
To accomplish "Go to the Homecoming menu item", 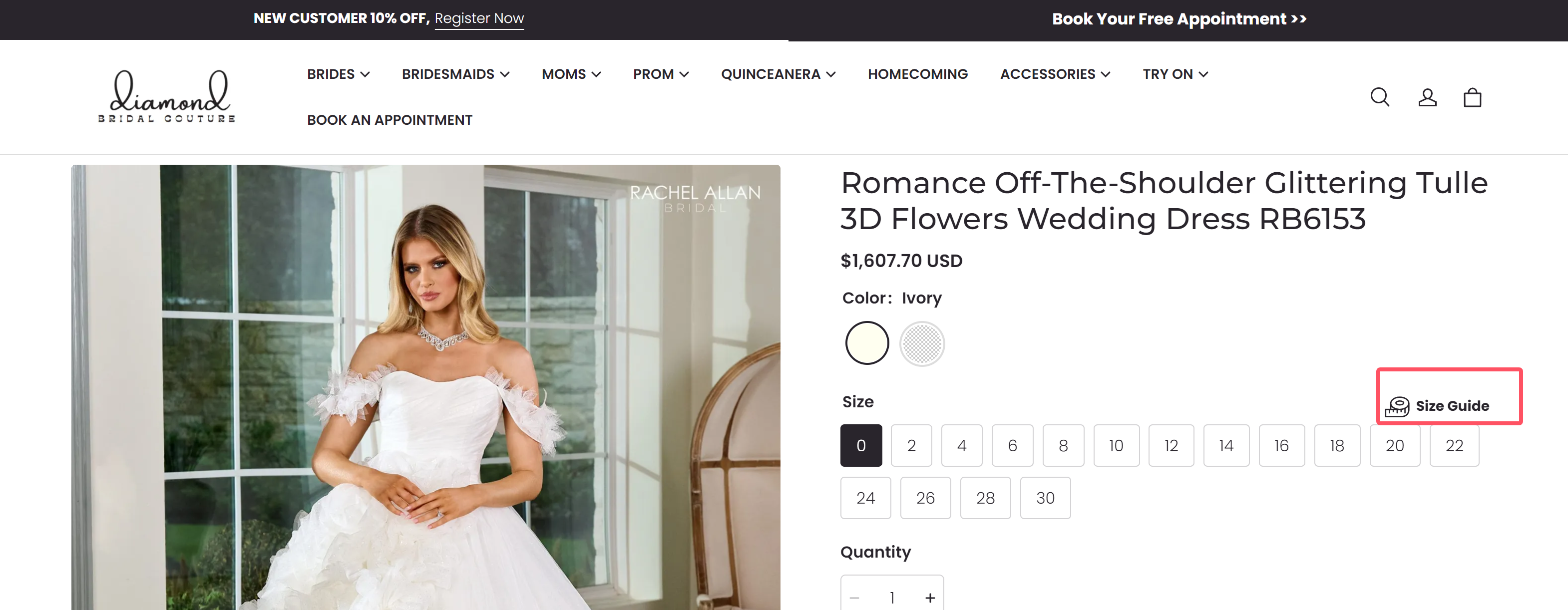I will [x=917, y=74].
